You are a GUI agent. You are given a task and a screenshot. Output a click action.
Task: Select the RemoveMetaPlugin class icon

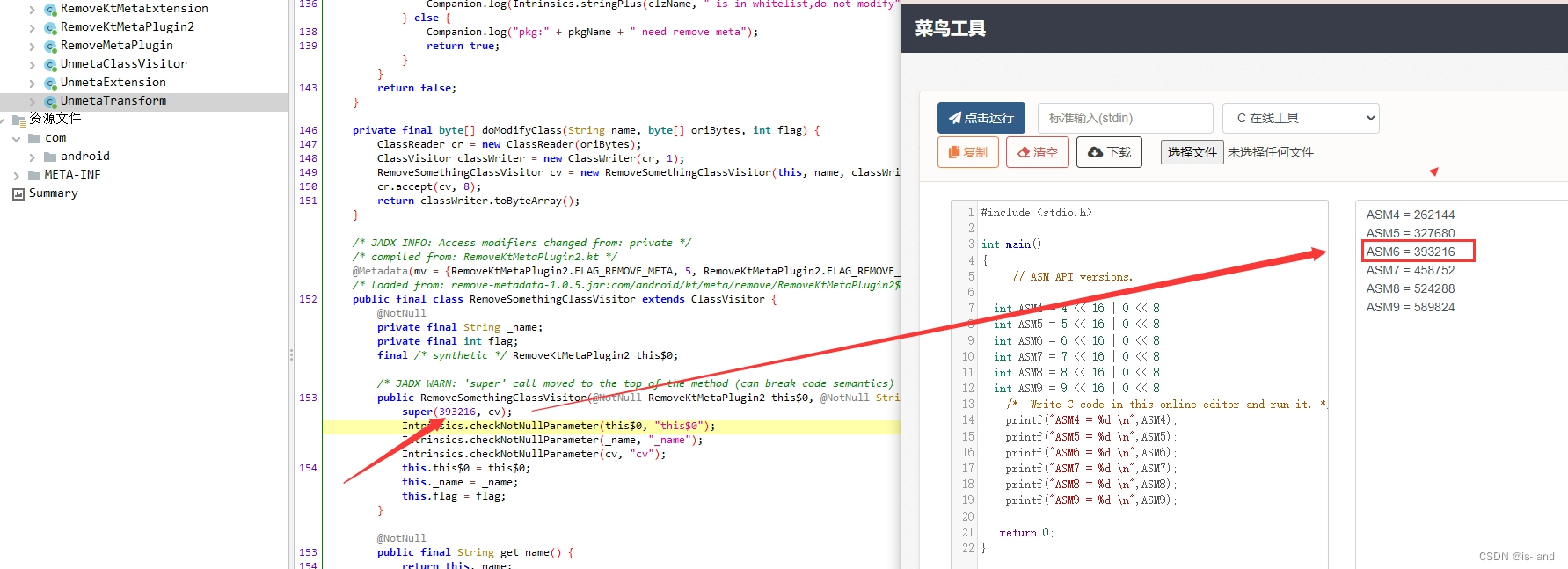(50, 46)
